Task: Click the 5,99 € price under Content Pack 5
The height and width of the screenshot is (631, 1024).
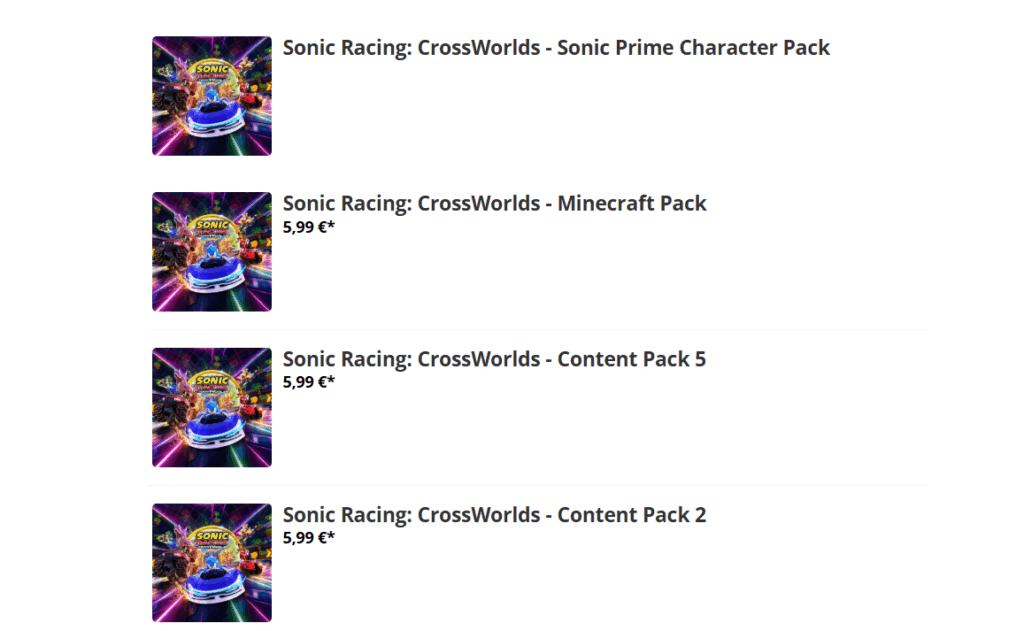Action: pos(305,382)
